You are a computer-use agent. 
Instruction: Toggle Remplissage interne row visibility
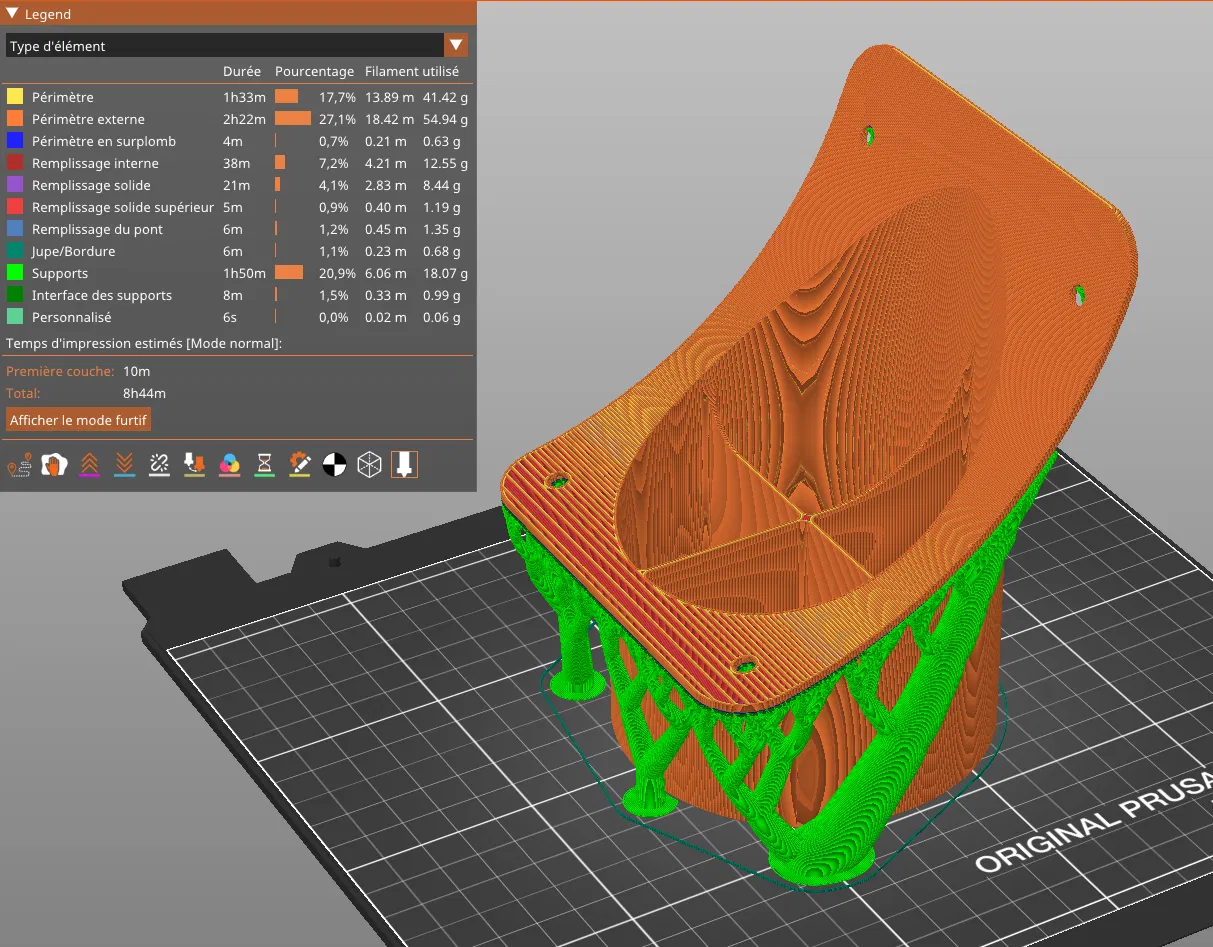(x=237, y=163)
